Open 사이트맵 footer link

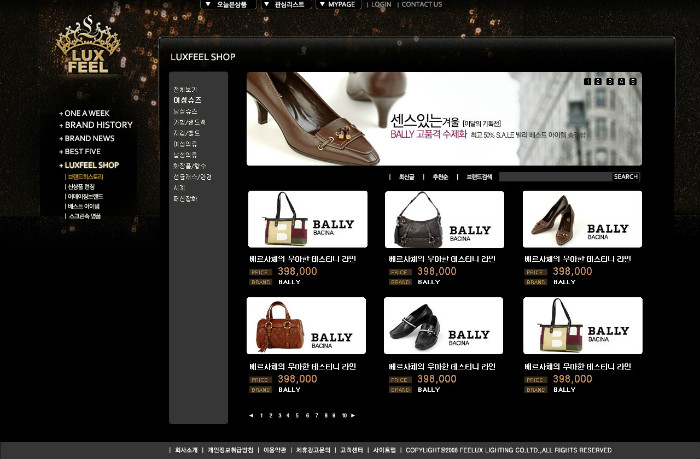click(384, 450)
